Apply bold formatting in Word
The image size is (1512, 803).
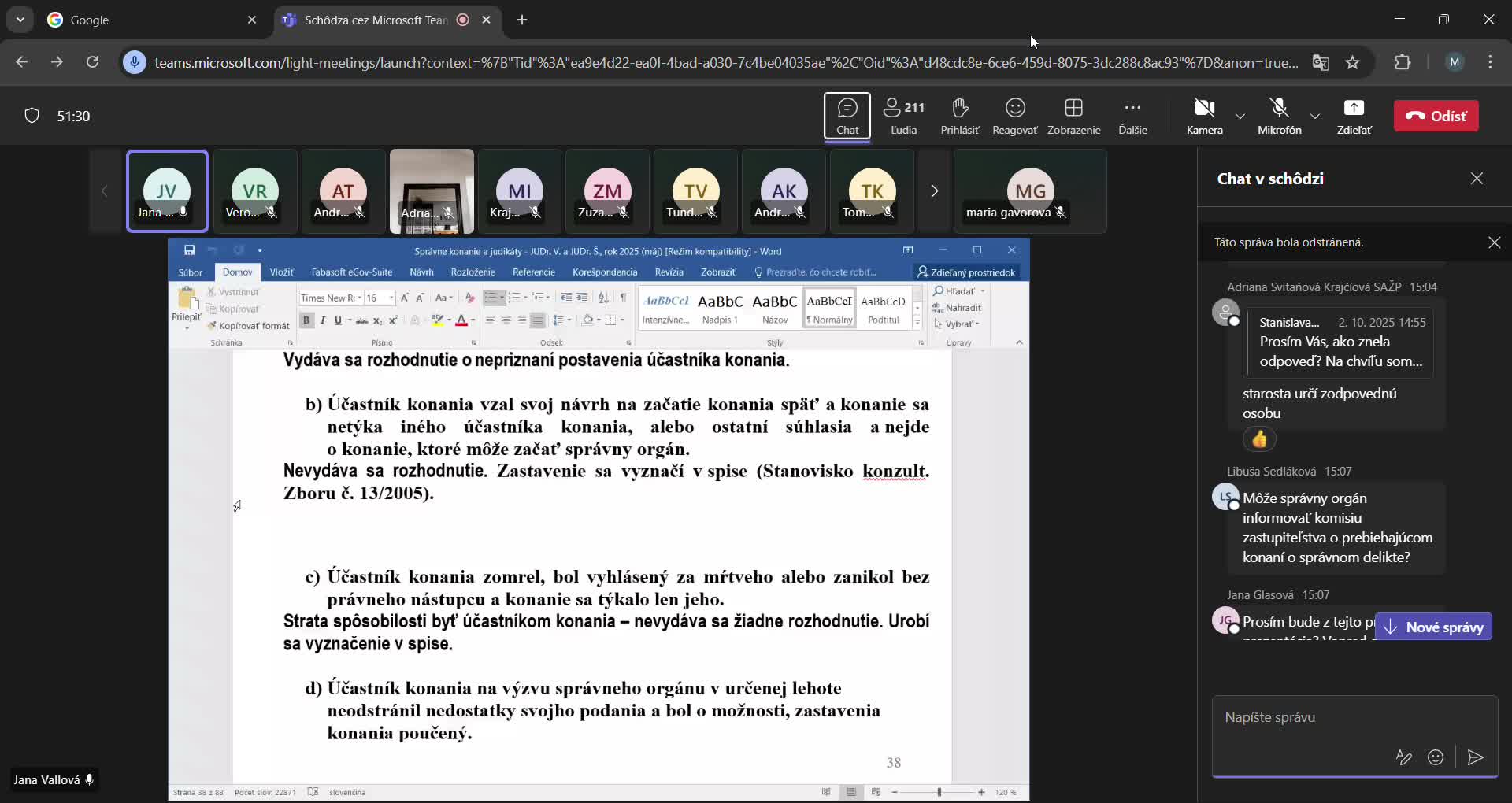tap(306, 320)
